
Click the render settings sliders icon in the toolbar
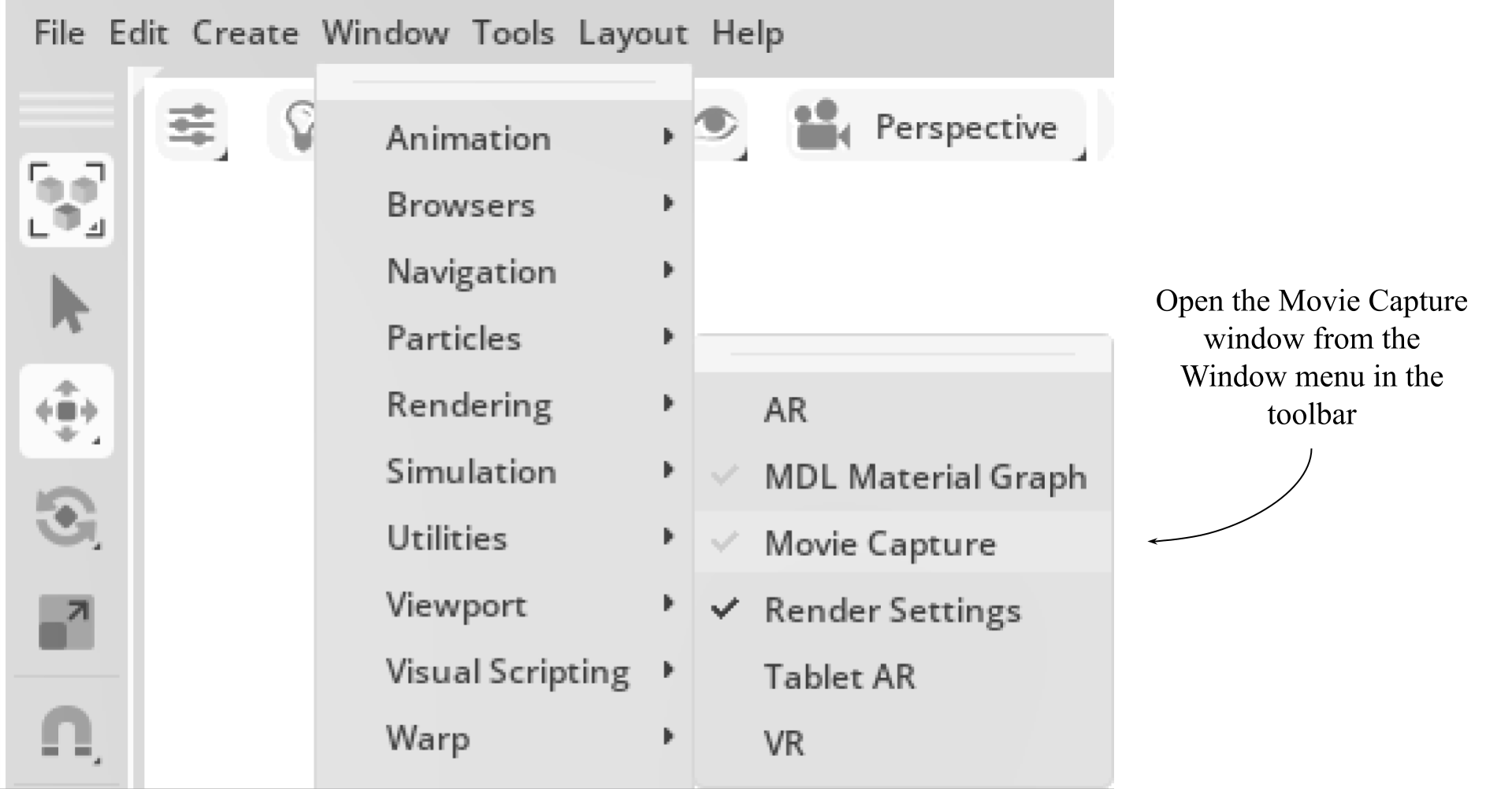[x=191, y=124]
